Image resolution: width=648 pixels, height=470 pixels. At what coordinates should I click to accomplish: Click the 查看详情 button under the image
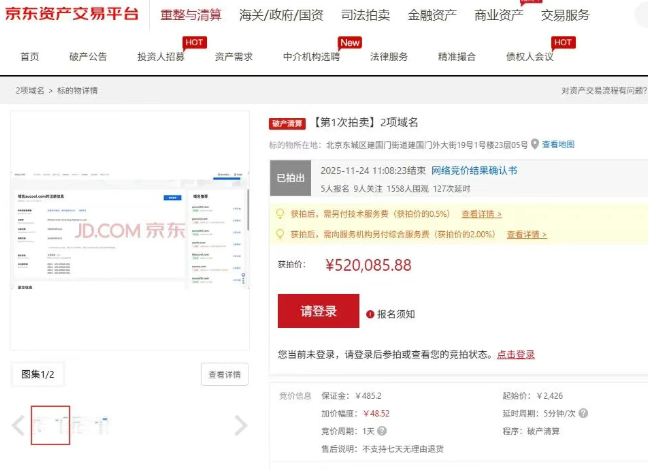click(x=225, y=375)
